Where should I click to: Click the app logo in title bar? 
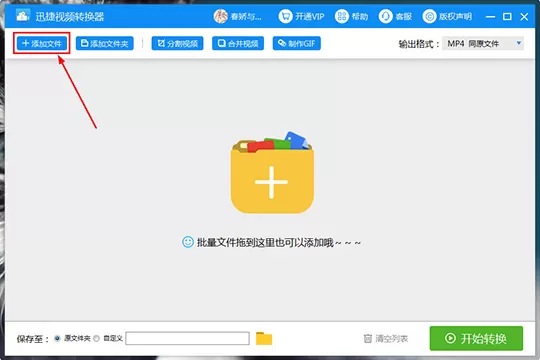pos(23,16)
